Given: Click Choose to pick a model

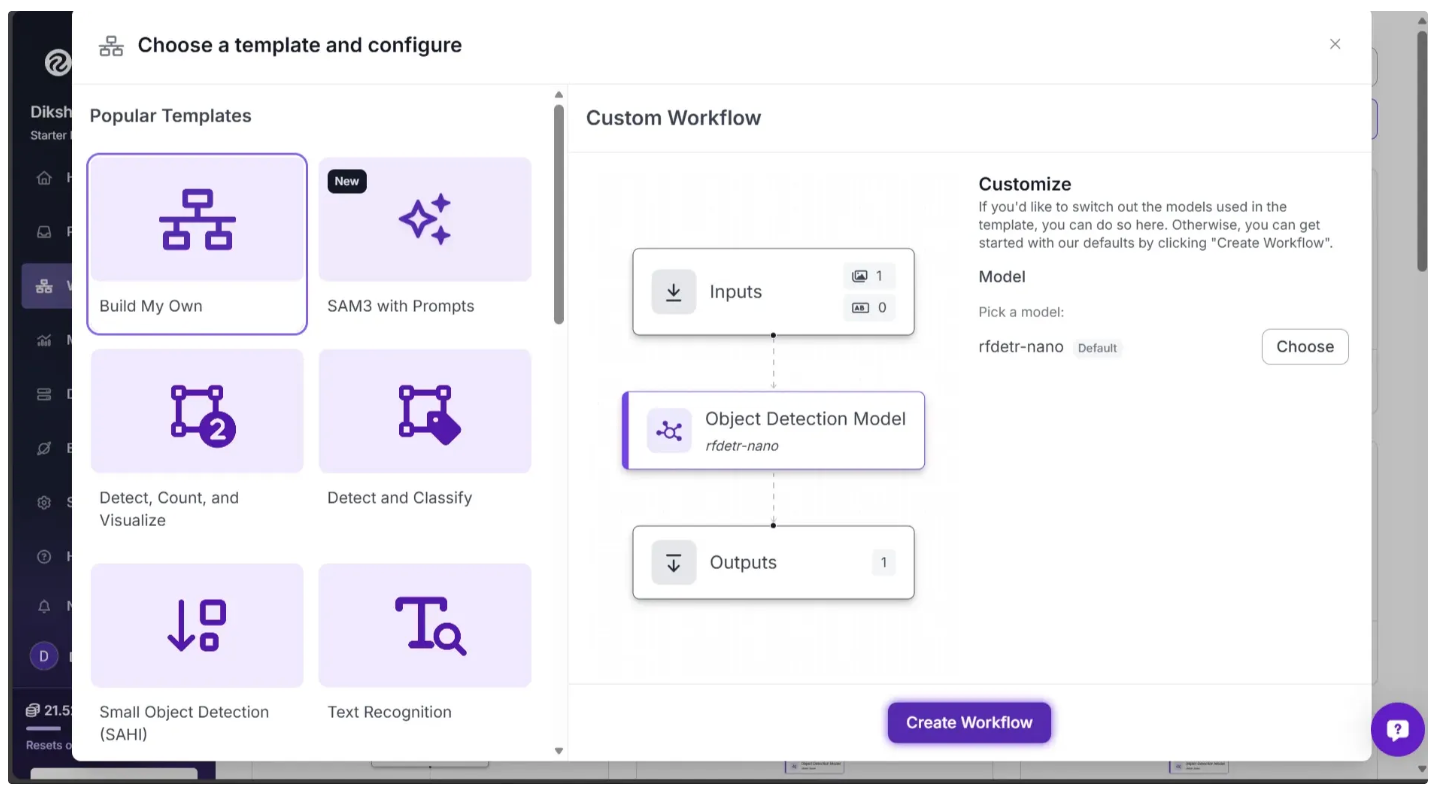Looking at the screenshot, I should tap(1304, 347).
